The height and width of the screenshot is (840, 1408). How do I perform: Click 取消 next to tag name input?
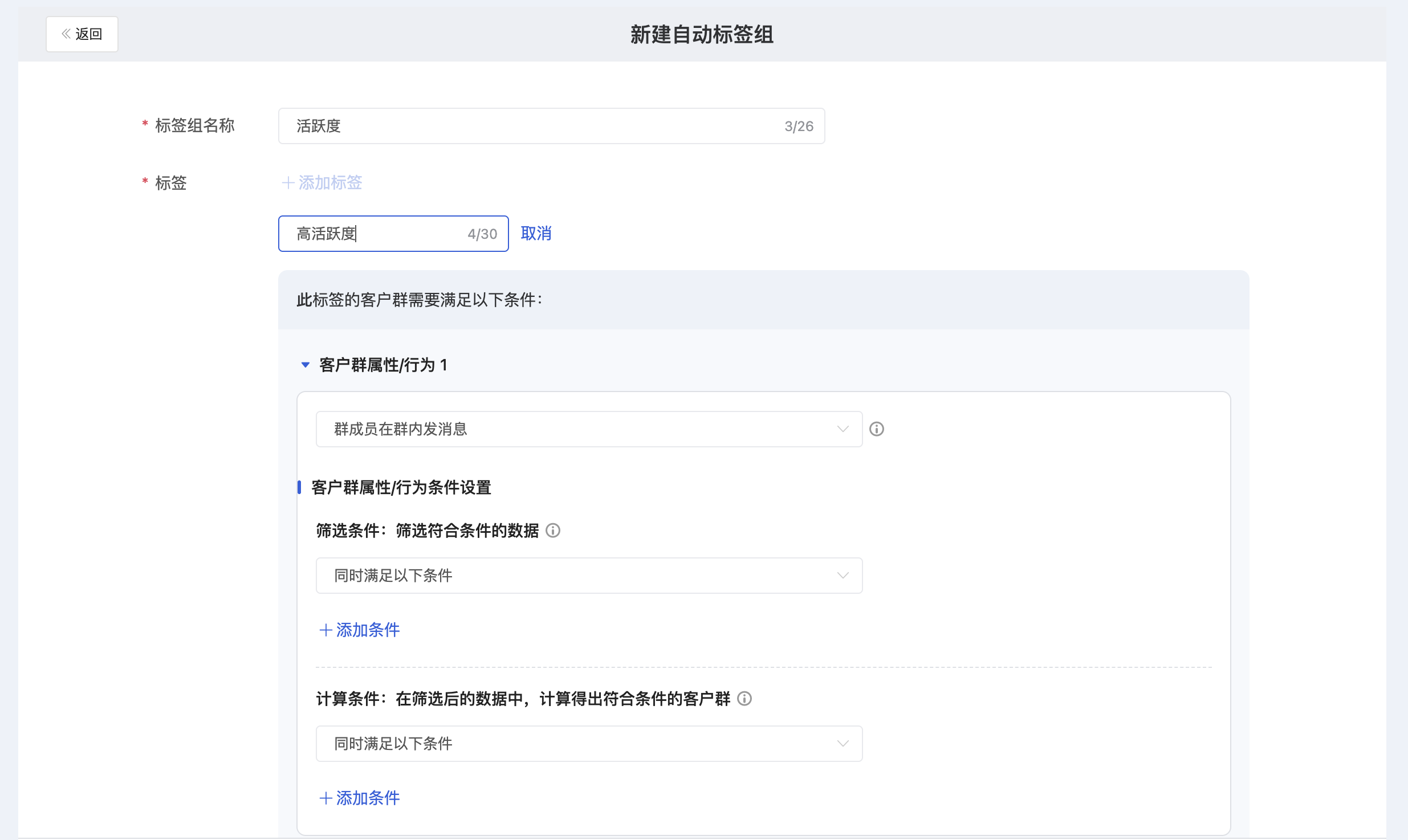(x=536, y=234)
